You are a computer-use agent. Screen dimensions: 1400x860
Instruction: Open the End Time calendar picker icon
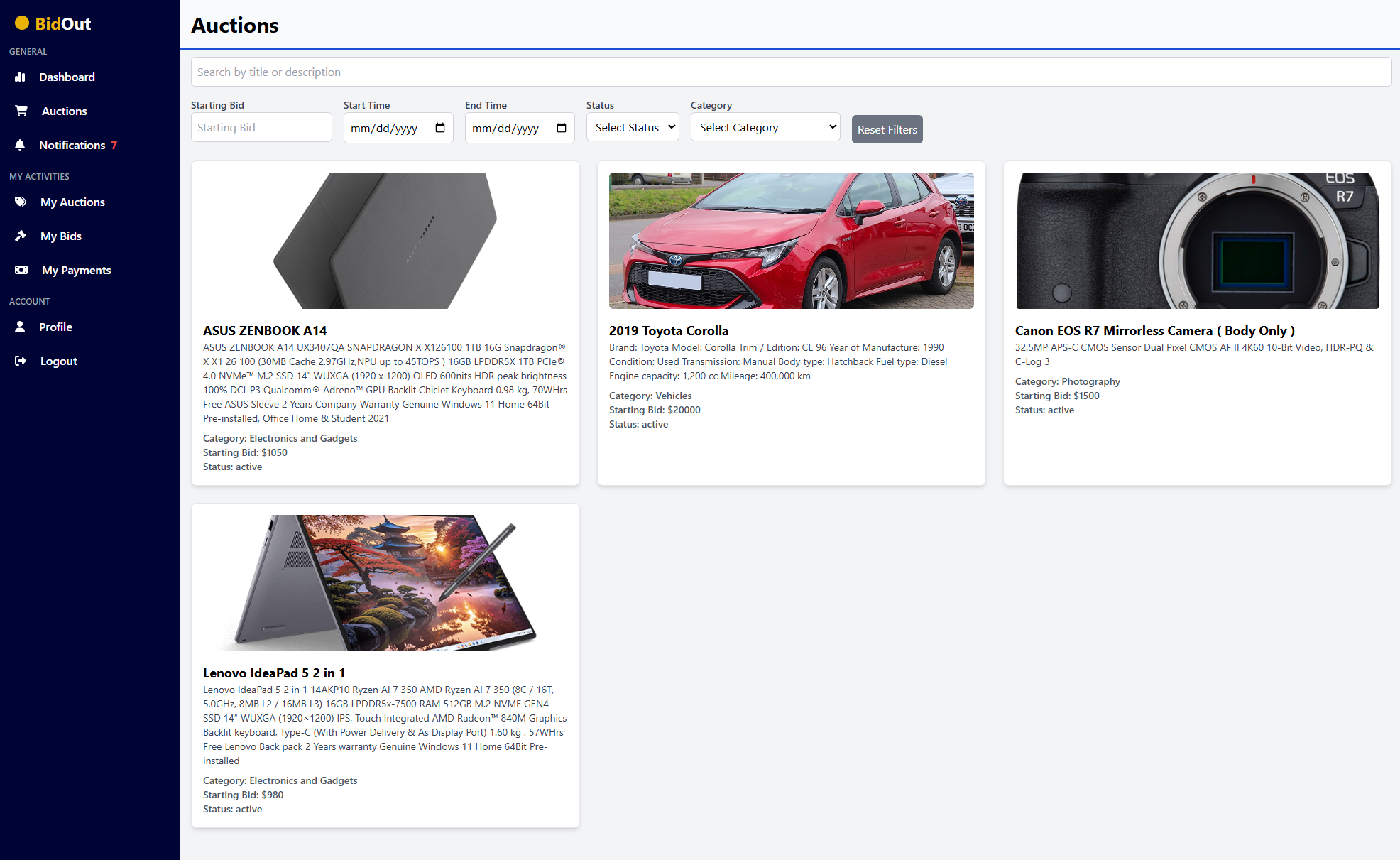click(562, 128)
